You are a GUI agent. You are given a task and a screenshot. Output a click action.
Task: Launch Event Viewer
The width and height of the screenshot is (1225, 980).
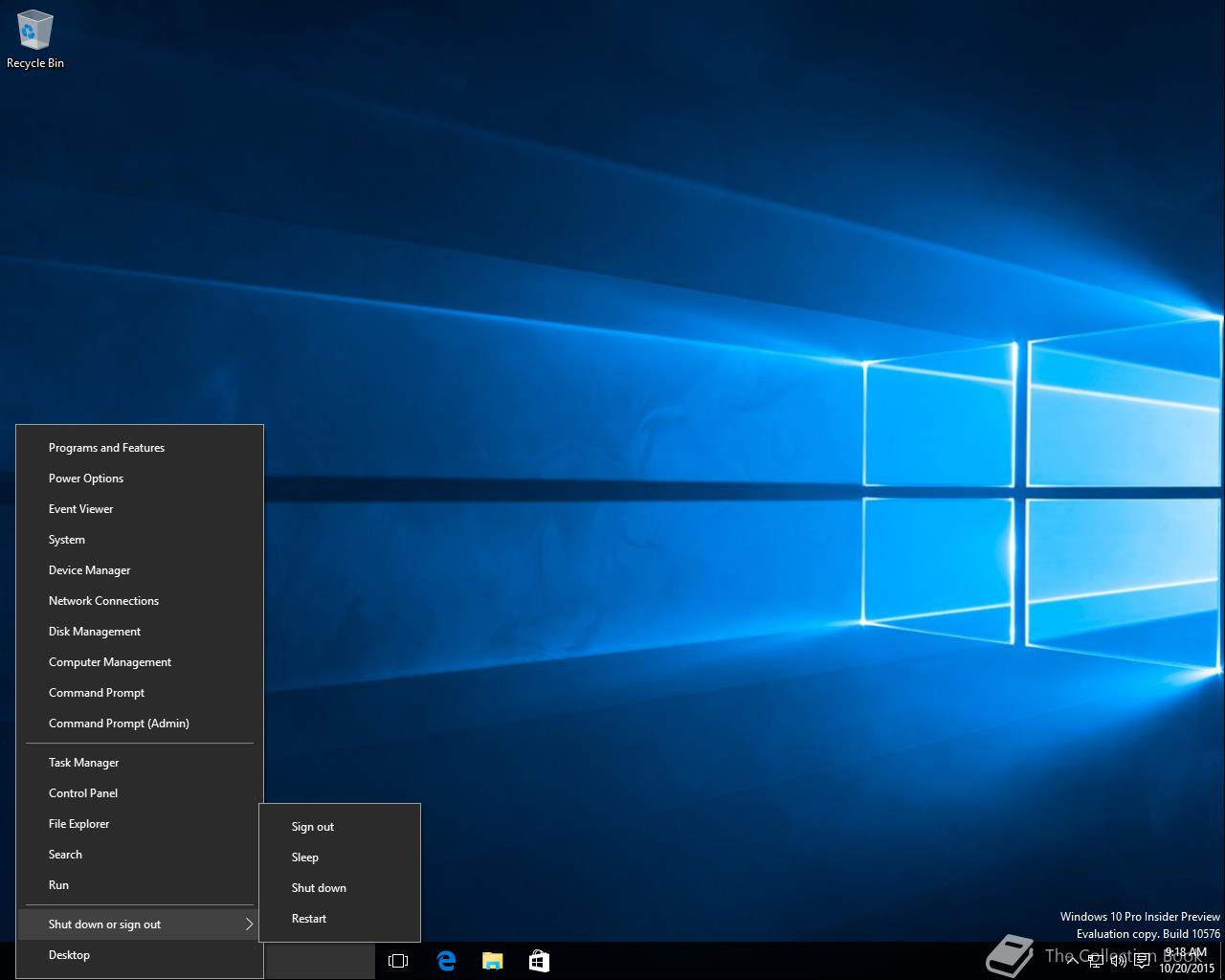tap(140, 509)
